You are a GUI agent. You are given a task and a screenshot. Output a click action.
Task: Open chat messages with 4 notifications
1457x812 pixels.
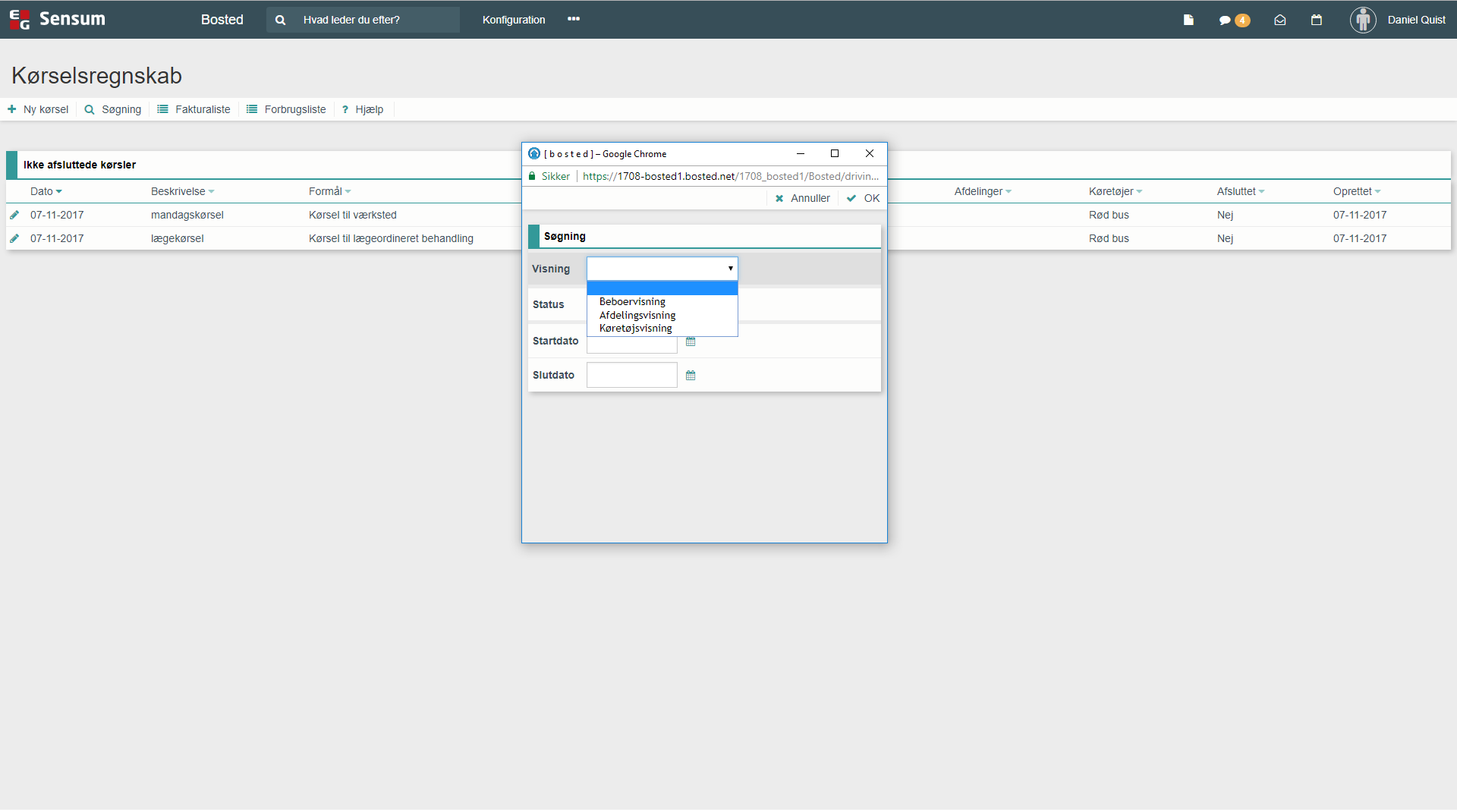click(1233, 20)
